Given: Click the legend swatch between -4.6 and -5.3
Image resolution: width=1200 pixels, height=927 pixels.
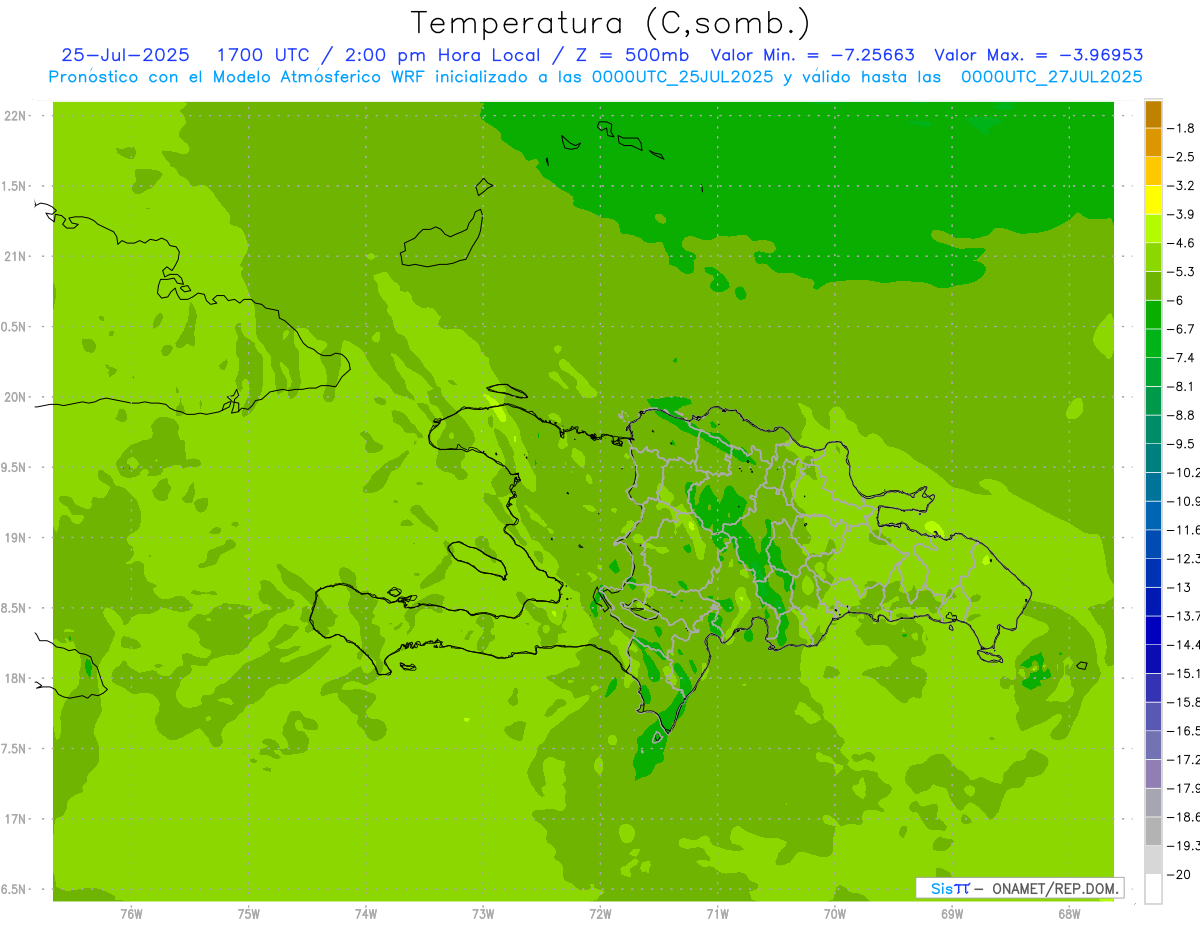Looking at the screenshot, I should coord(1153,258).
